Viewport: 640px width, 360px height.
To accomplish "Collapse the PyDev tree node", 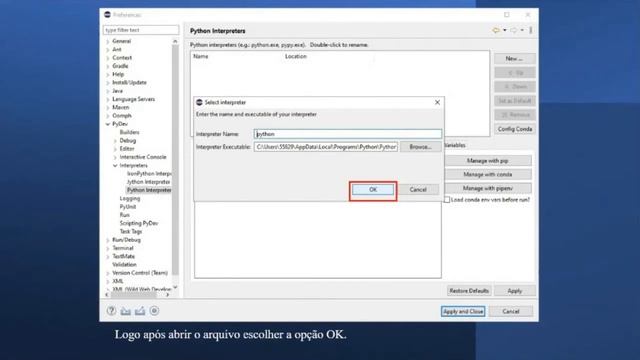I will (x=108, y=124).
